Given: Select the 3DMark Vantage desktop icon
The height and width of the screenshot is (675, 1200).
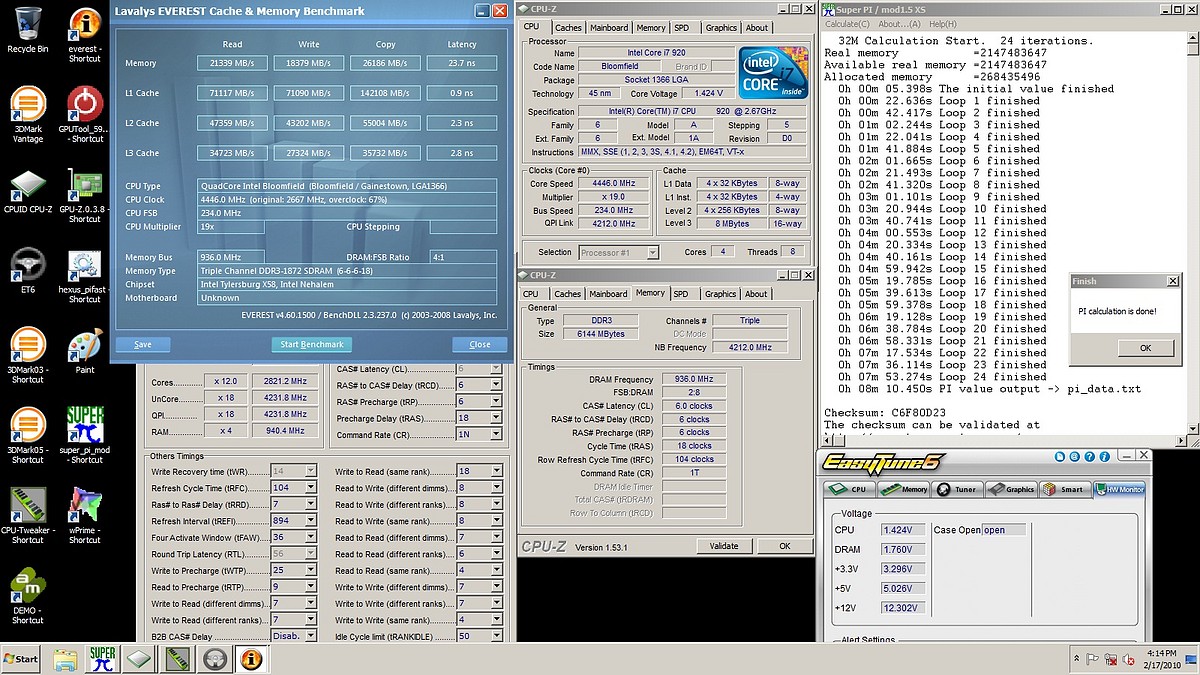Looking at the screenshot, I should 28,114.
